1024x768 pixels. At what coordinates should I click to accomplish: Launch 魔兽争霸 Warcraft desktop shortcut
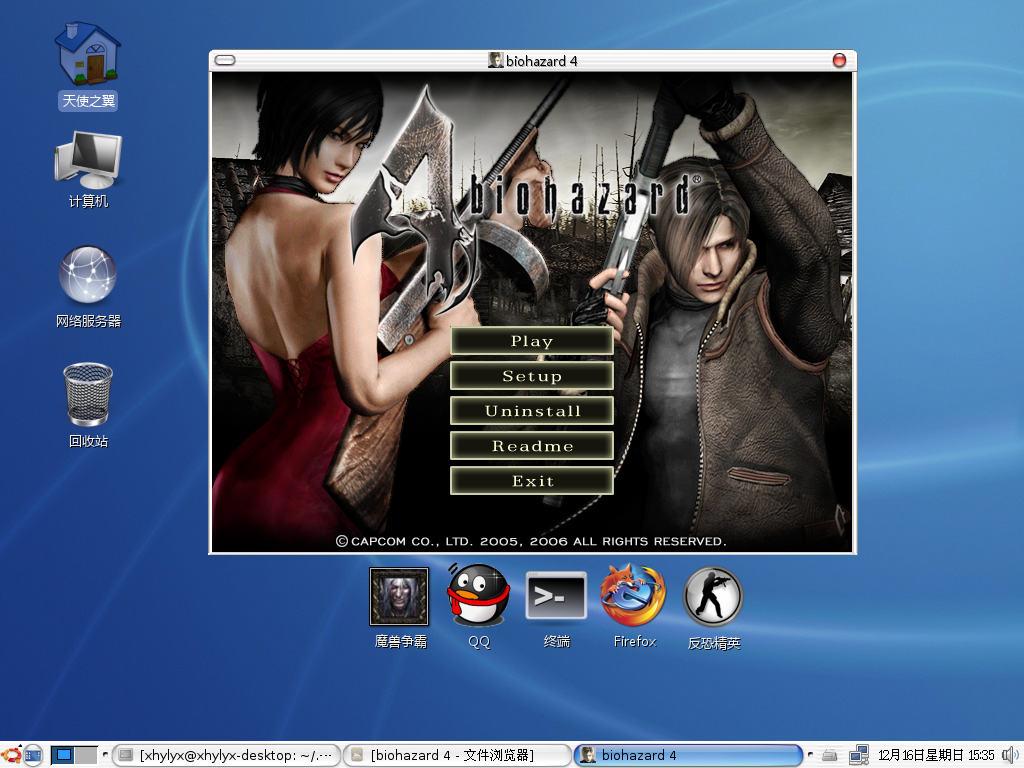tap(399, 607)
